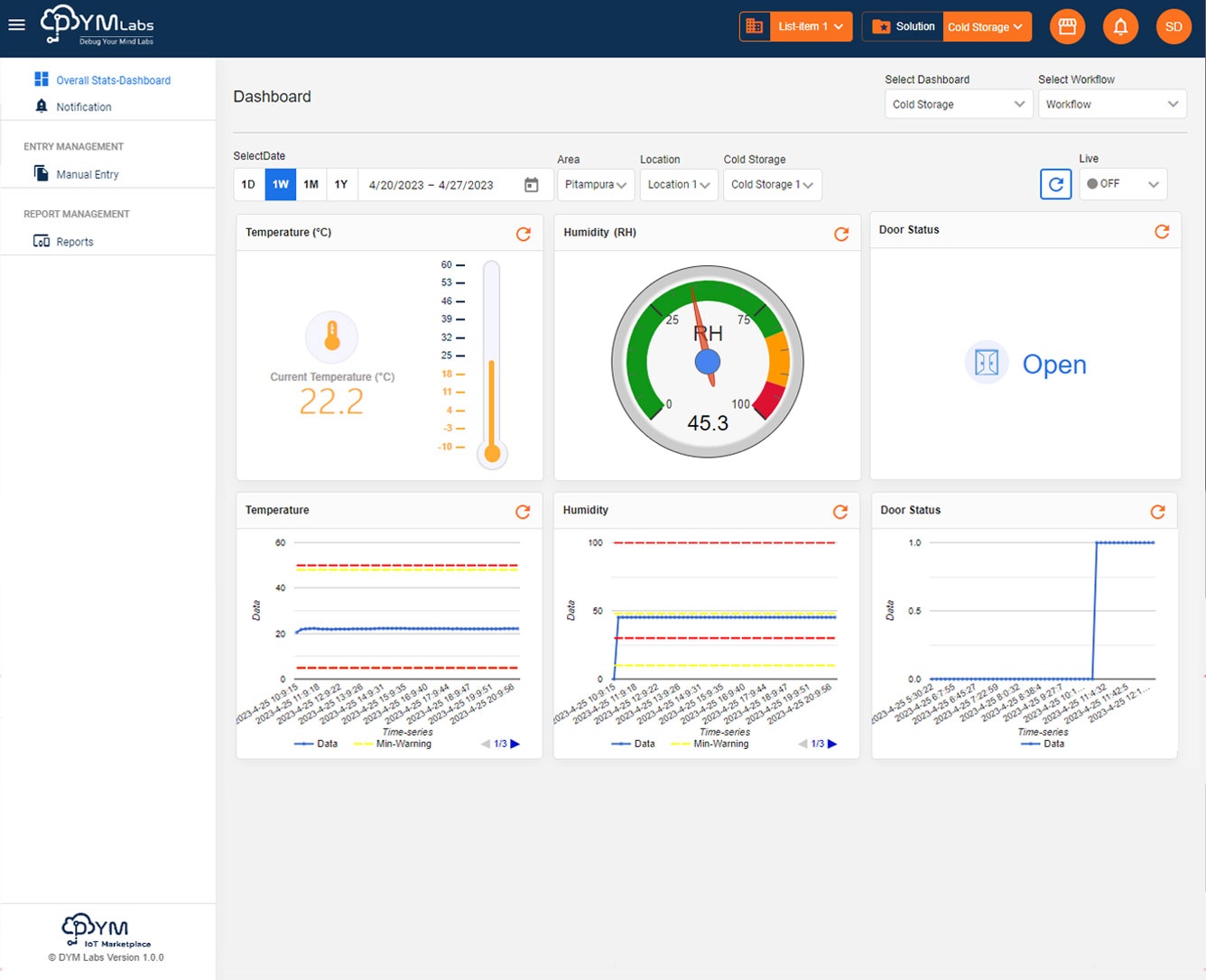Click the Overall Stats-Dashboard grid icon
Screen dimensions: 1206x980
click(42, 79)
